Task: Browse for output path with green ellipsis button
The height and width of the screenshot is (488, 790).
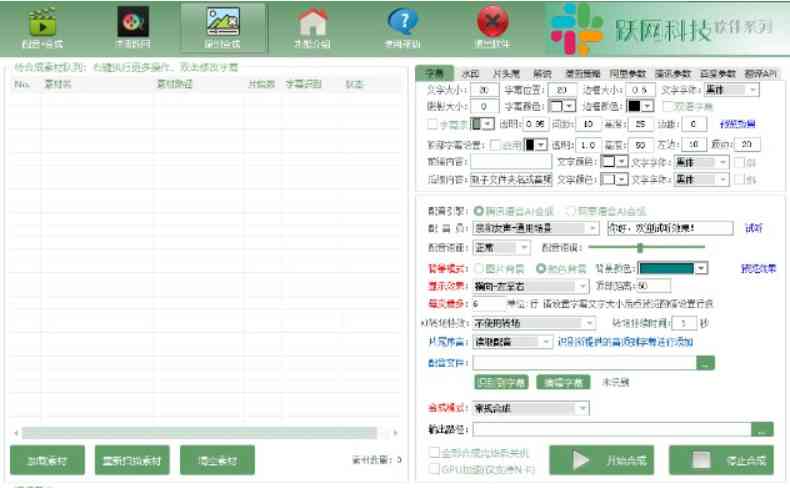Action: [762, 430]
